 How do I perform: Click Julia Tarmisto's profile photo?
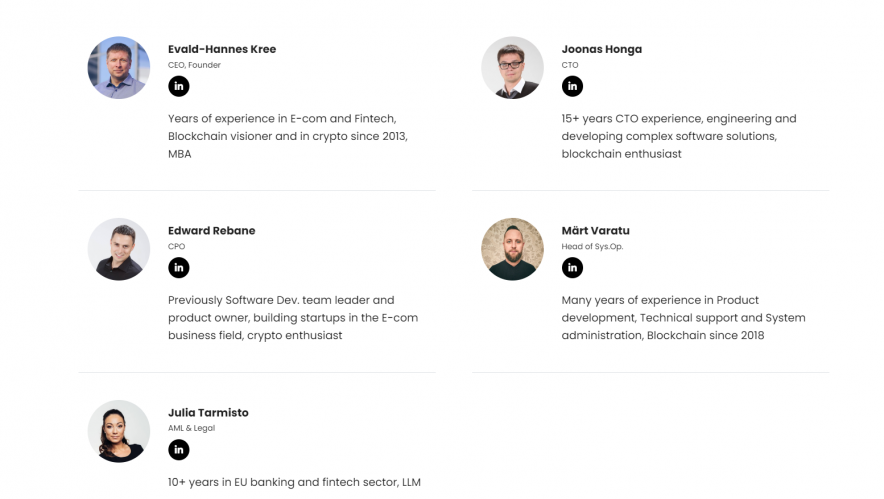pos(119,431)
